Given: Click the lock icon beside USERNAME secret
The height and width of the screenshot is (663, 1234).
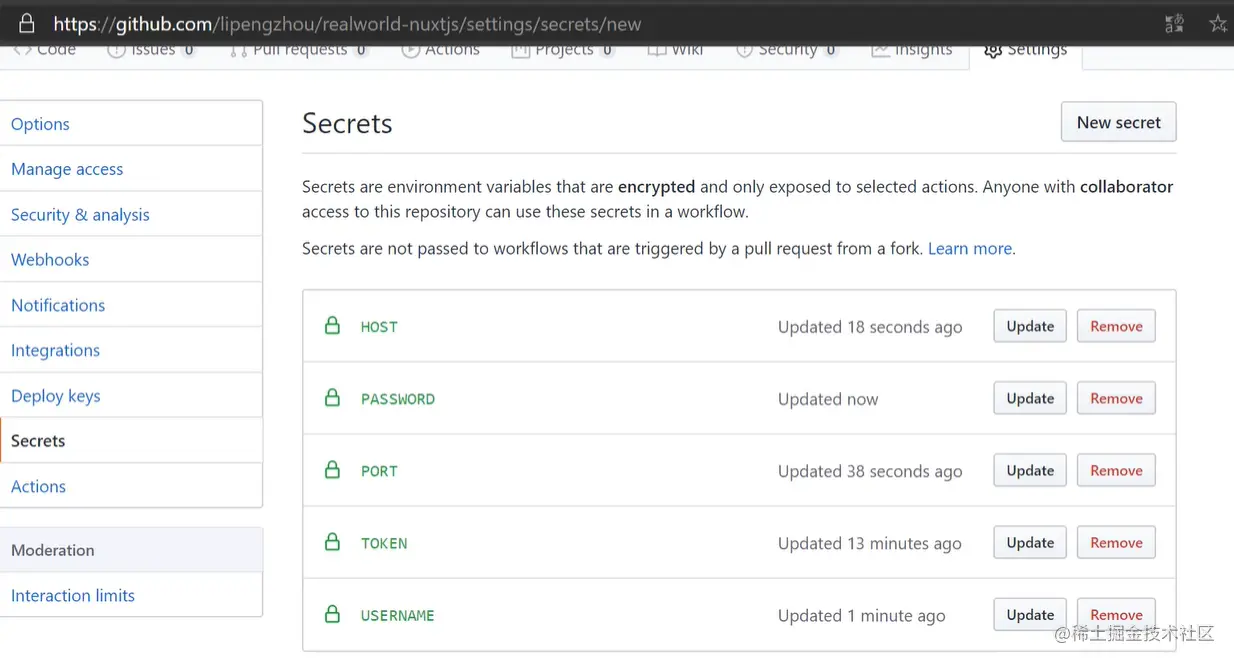Looking at the screenshot, I should [332, 614].
